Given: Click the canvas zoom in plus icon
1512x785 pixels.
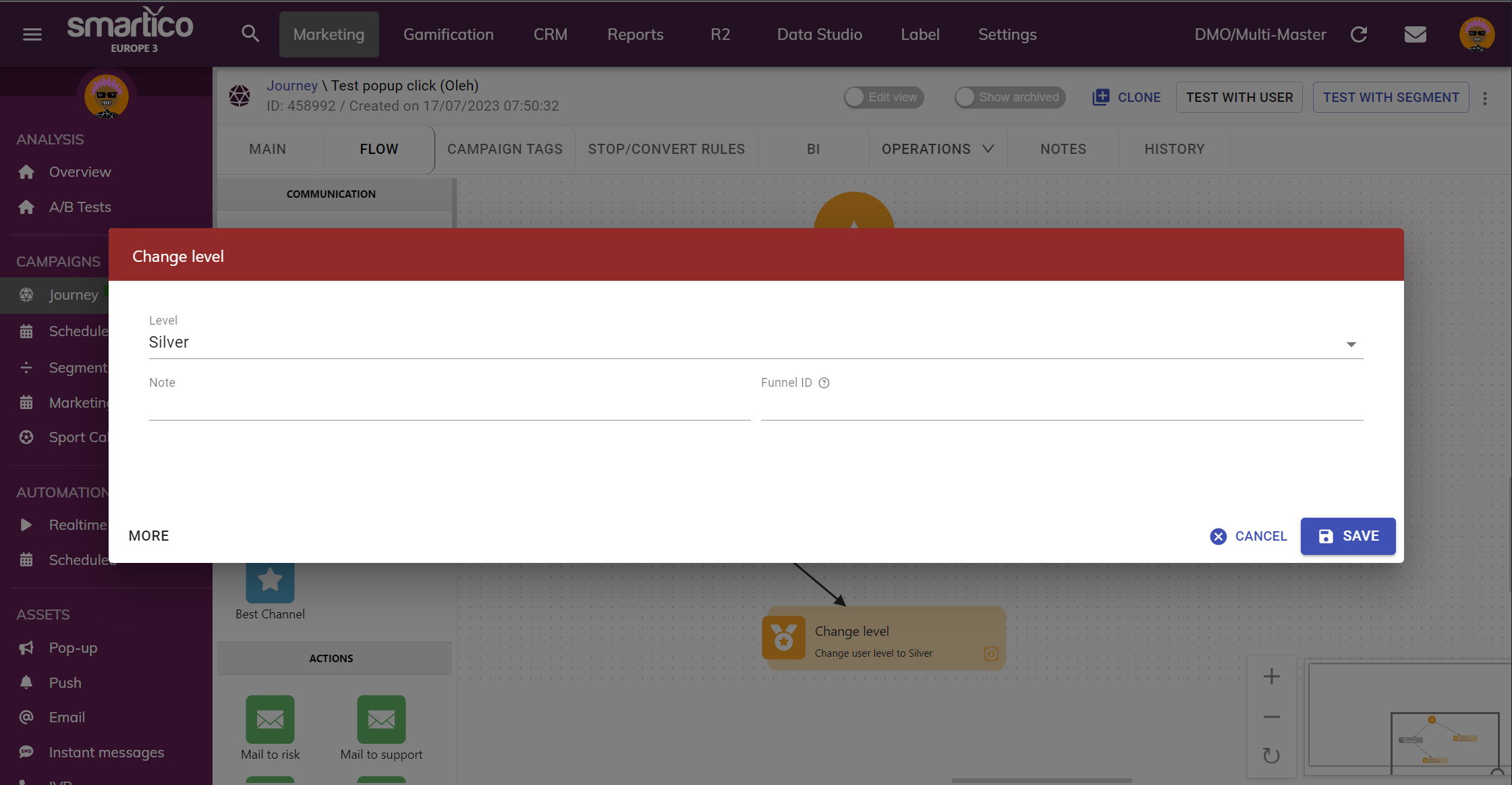Looking at the screenshot, I should (1271, 676).
